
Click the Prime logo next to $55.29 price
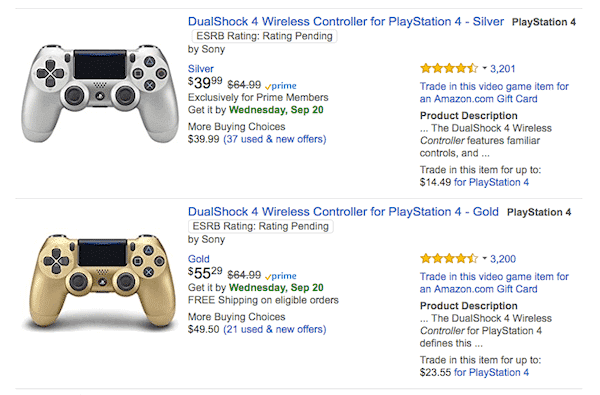pyautogui.click(x=281, y=276)
